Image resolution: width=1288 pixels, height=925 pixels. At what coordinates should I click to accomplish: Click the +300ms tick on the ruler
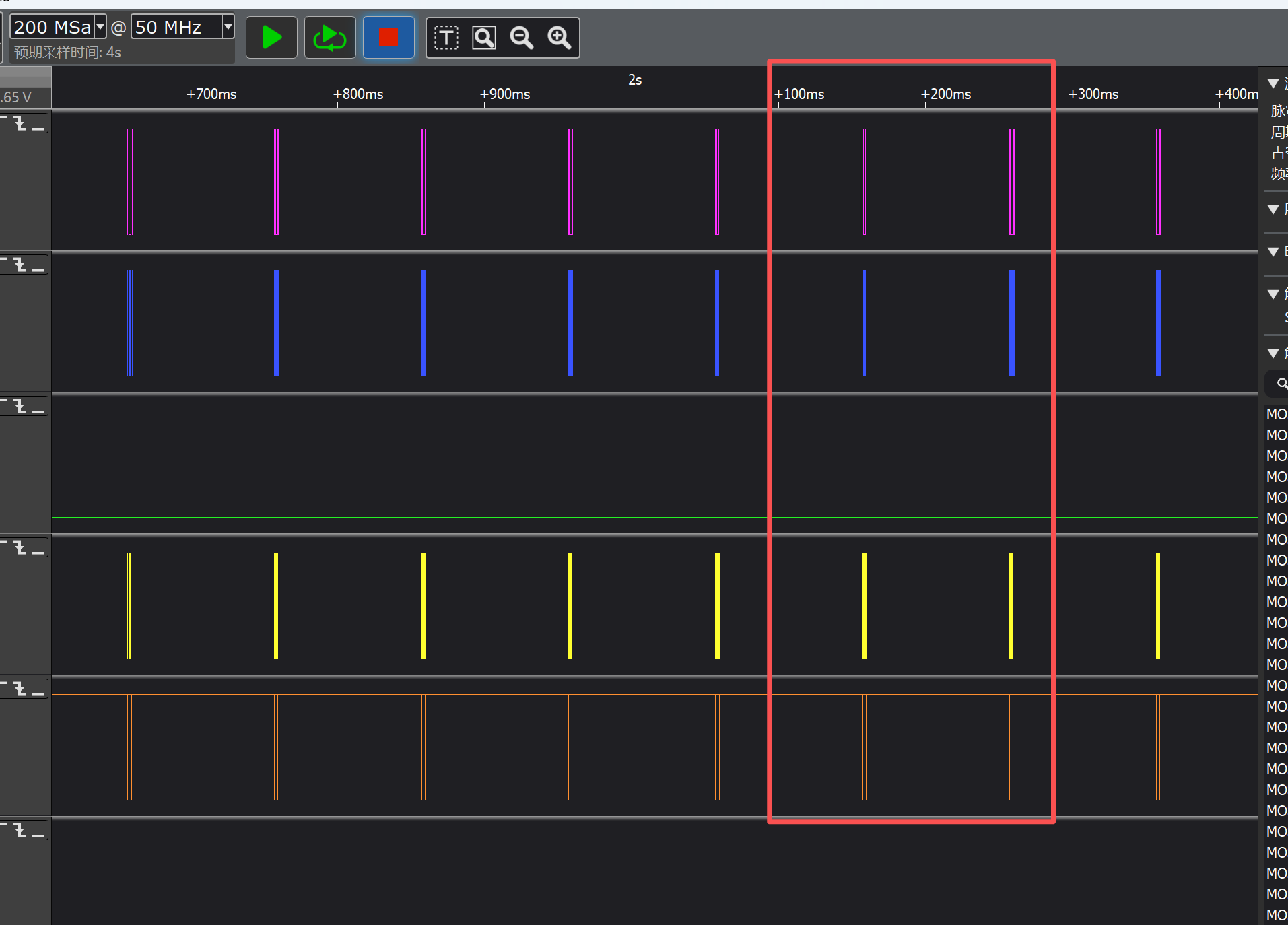click(x=1093, y=94)
